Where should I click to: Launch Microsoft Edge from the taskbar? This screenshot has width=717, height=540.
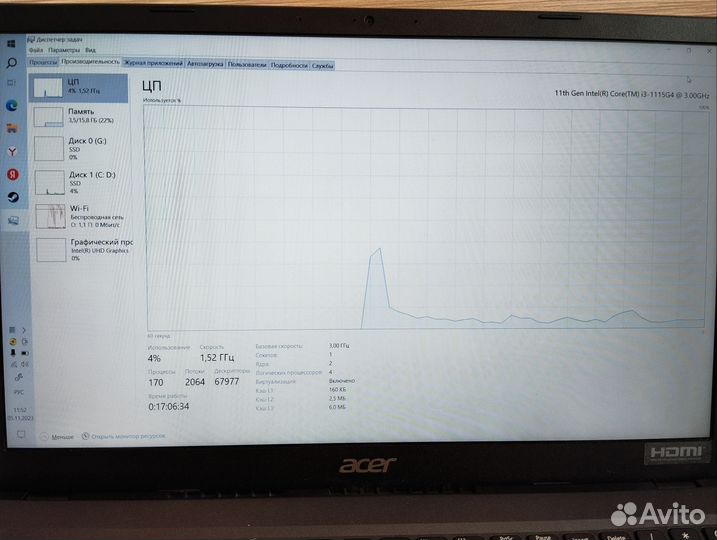(x=12, y=106)
